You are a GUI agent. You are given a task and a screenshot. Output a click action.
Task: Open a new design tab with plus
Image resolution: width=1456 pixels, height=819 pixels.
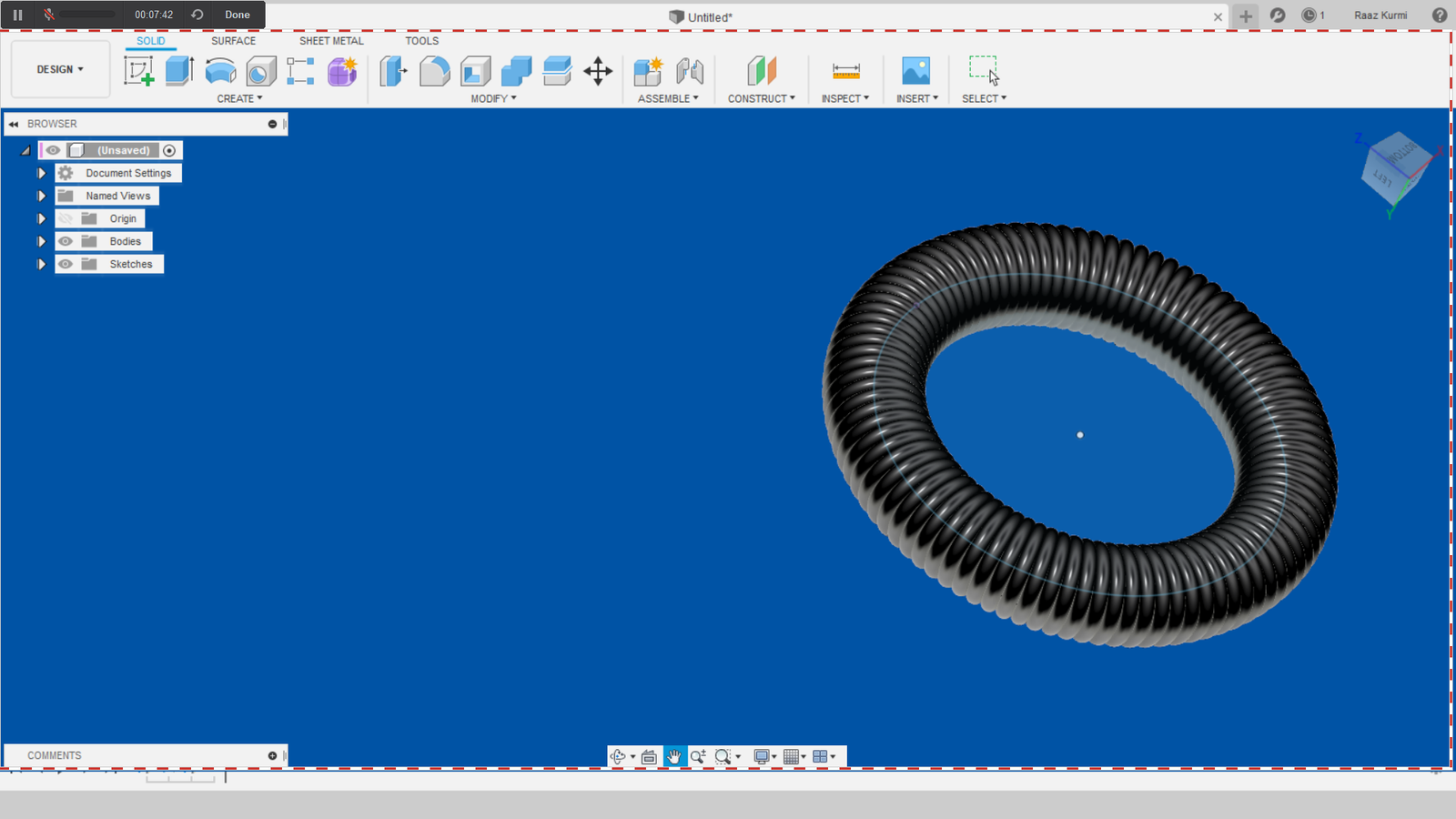1245,15
